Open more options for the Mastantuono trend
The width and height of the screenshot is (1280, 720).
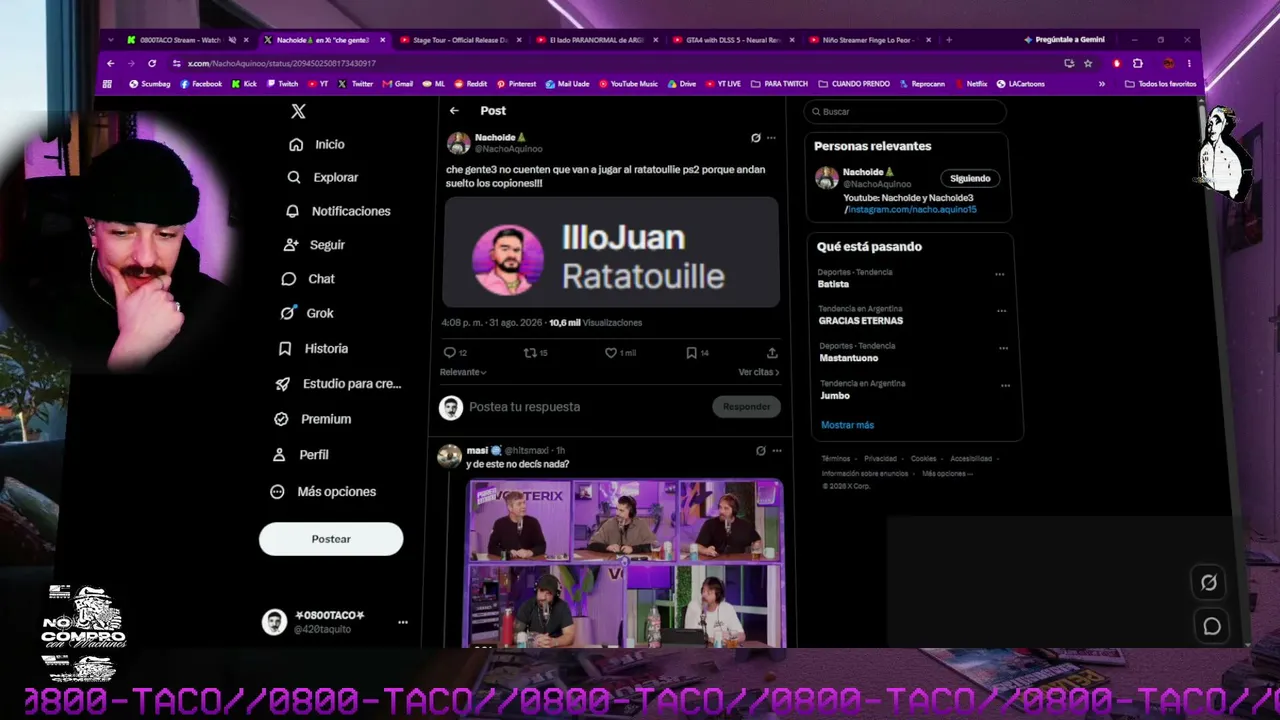[1003, 348]
